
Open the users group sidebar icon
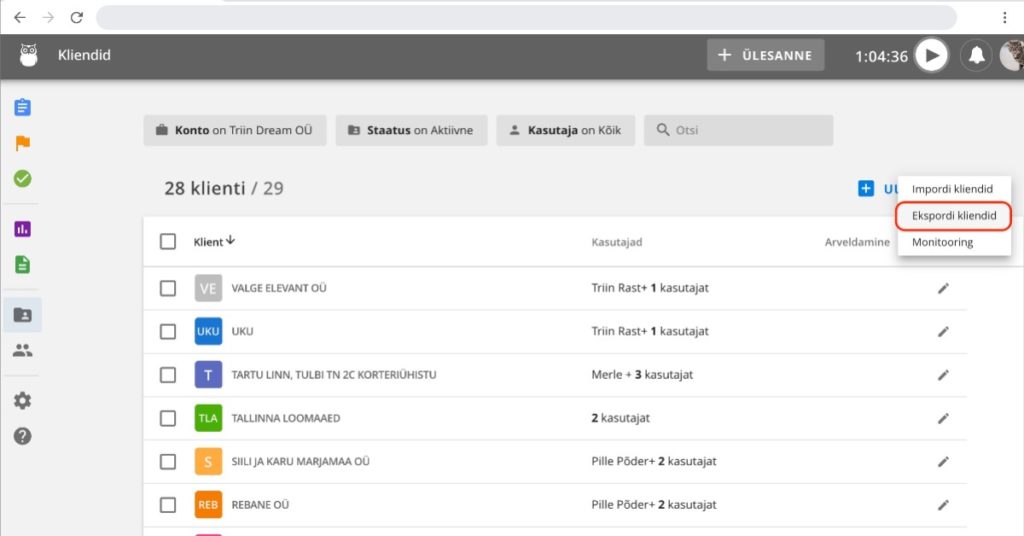(x=22, y=351)
